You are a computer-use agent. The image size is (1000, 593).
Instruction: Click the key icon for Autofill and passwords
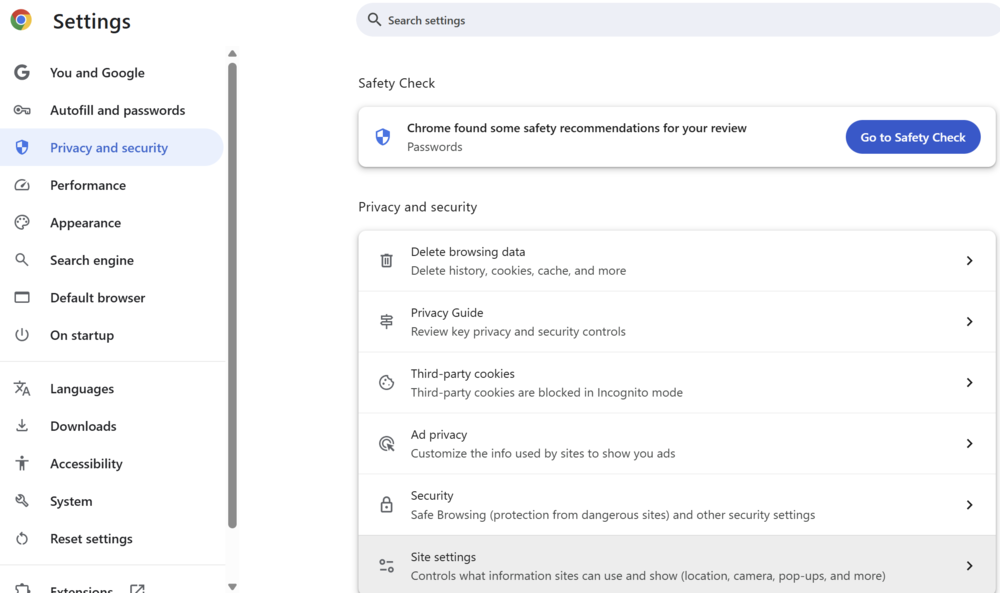pos(22,110)
